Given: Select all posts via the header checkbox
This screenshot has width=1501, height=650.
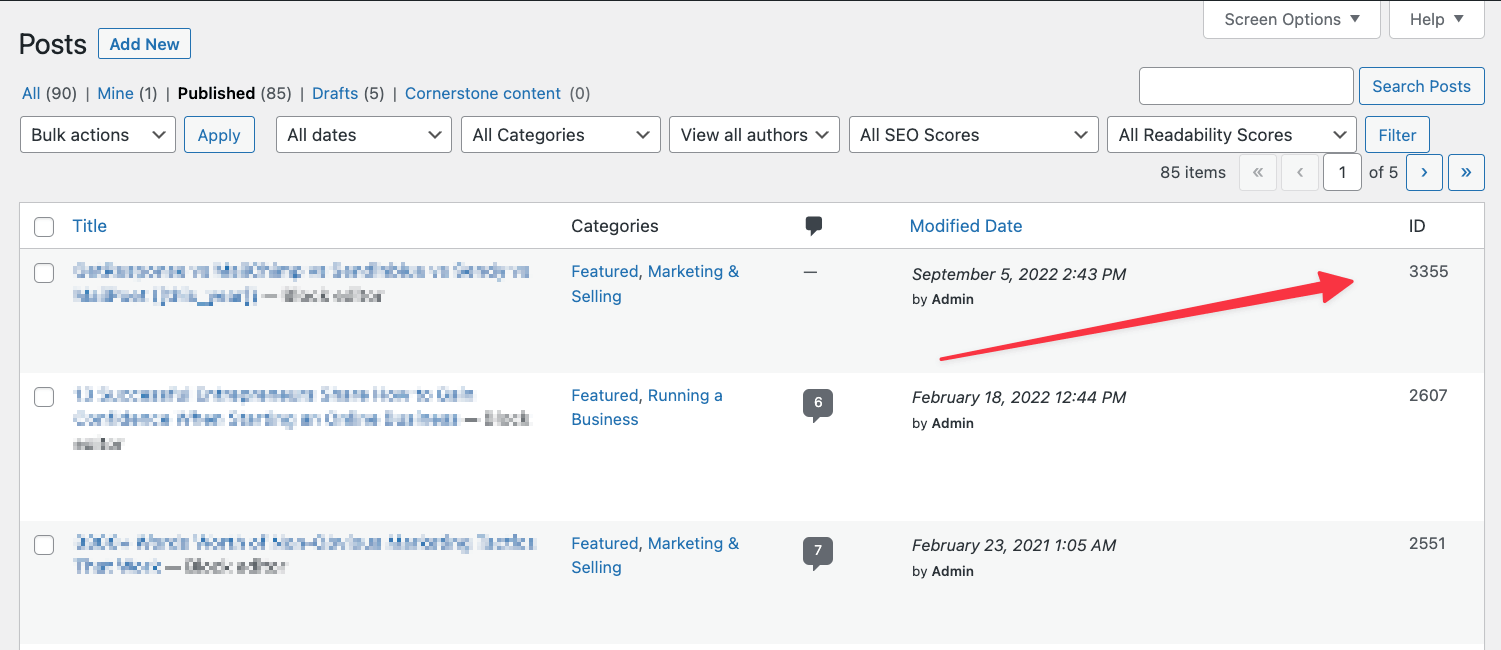Looking at the screenshot, I should point(44,226).
